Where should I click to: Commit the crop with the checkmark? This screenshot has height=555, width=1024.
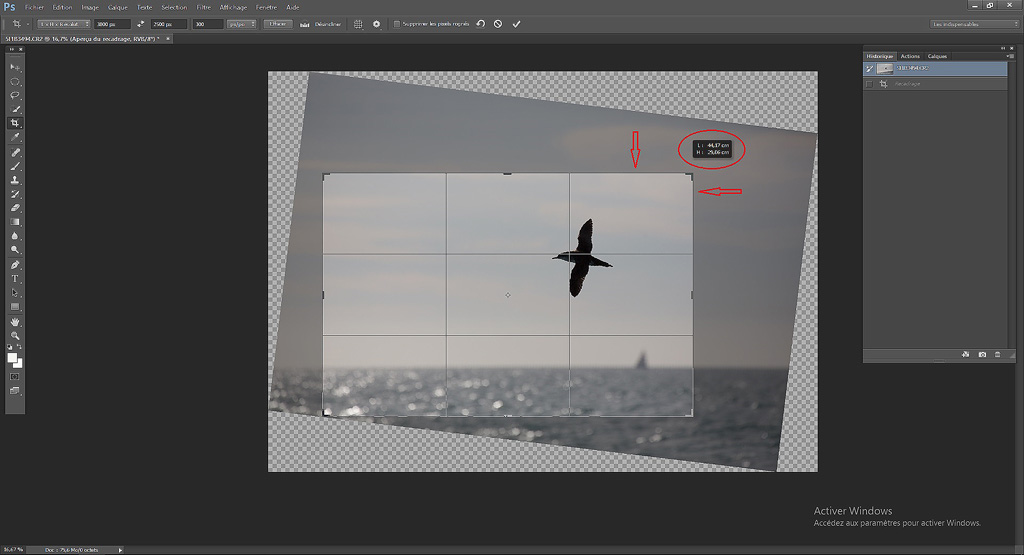point(516,24)
